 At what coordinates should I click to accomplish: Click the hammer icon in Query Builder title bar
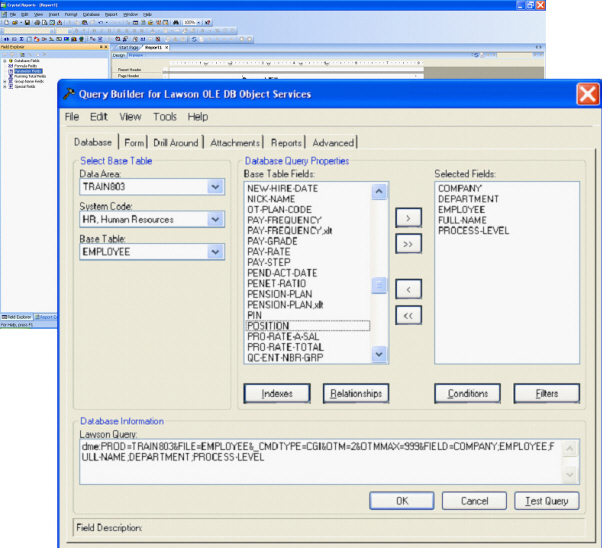pos(69,93)
